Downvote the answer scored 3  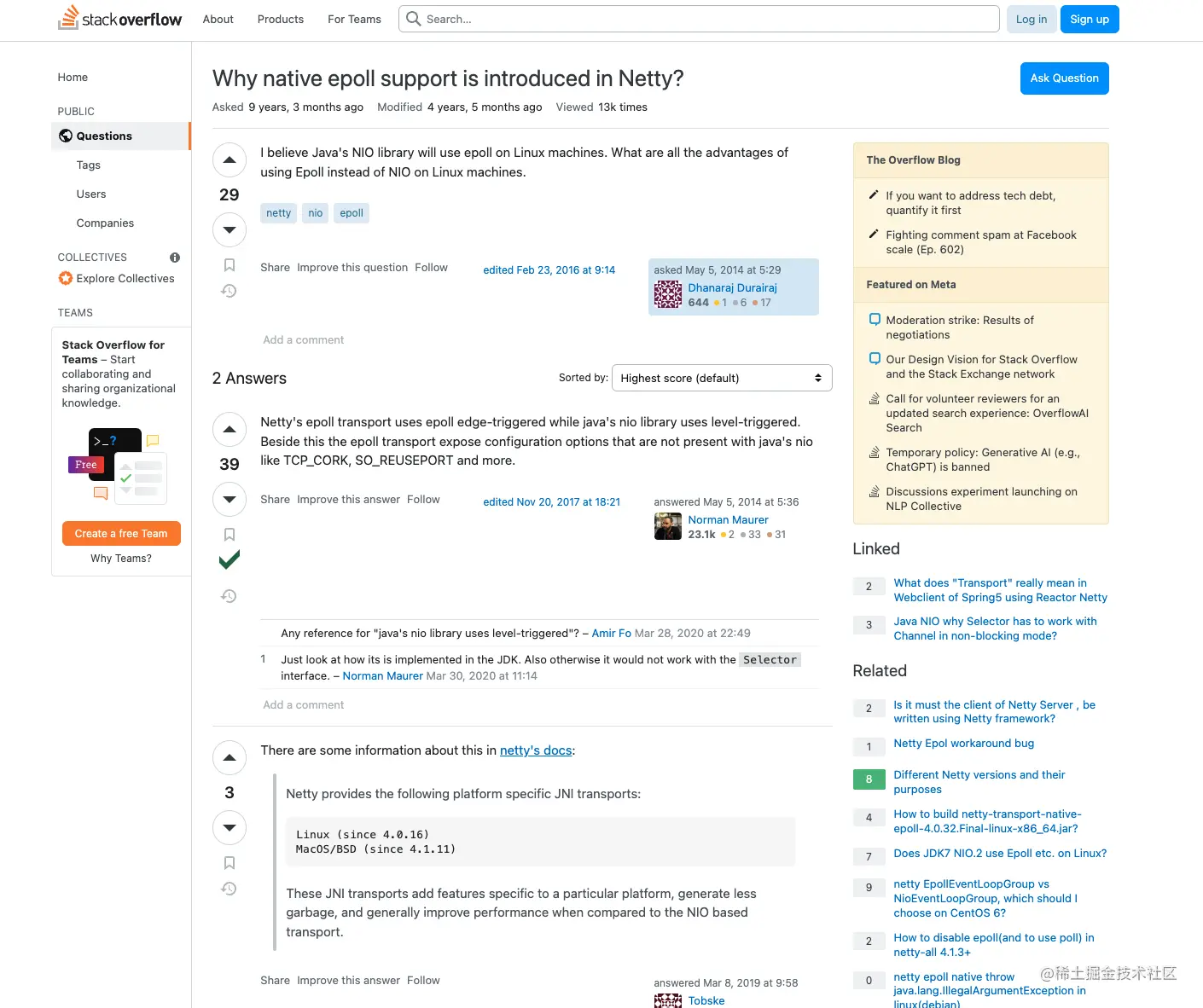point(230,827)
